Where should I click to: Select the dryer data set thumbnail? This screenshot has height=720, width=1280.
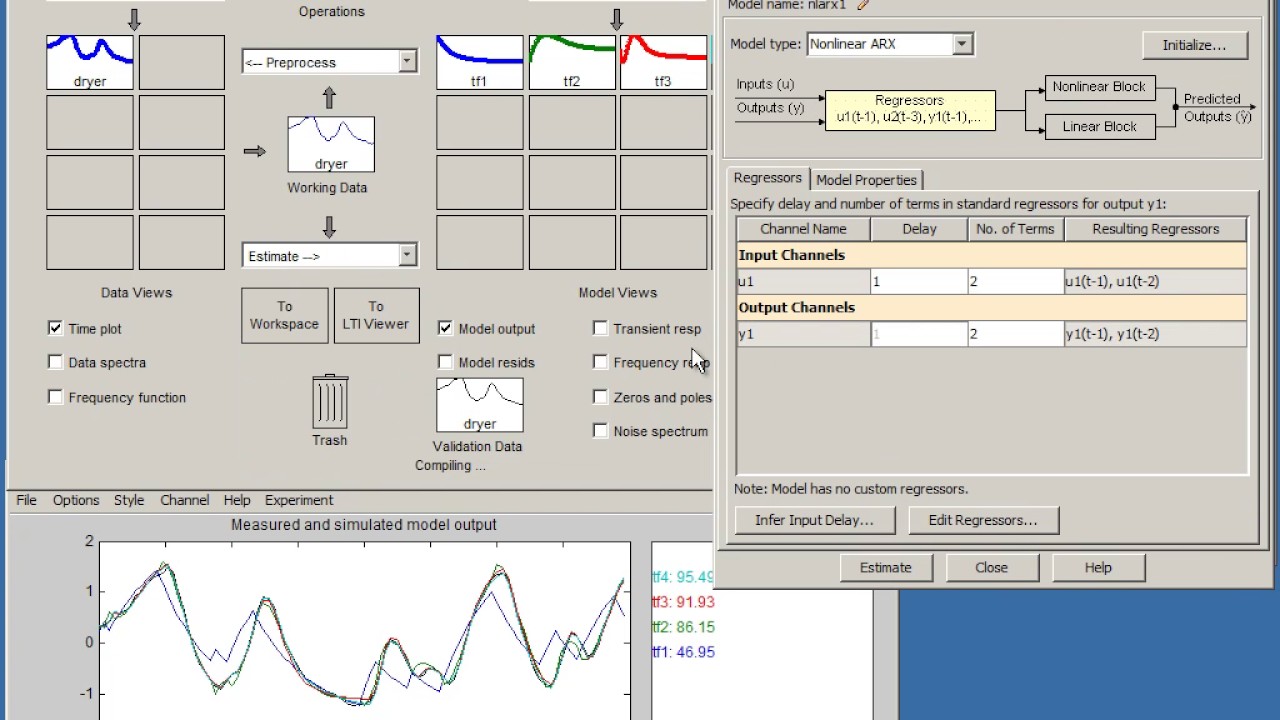90,62
